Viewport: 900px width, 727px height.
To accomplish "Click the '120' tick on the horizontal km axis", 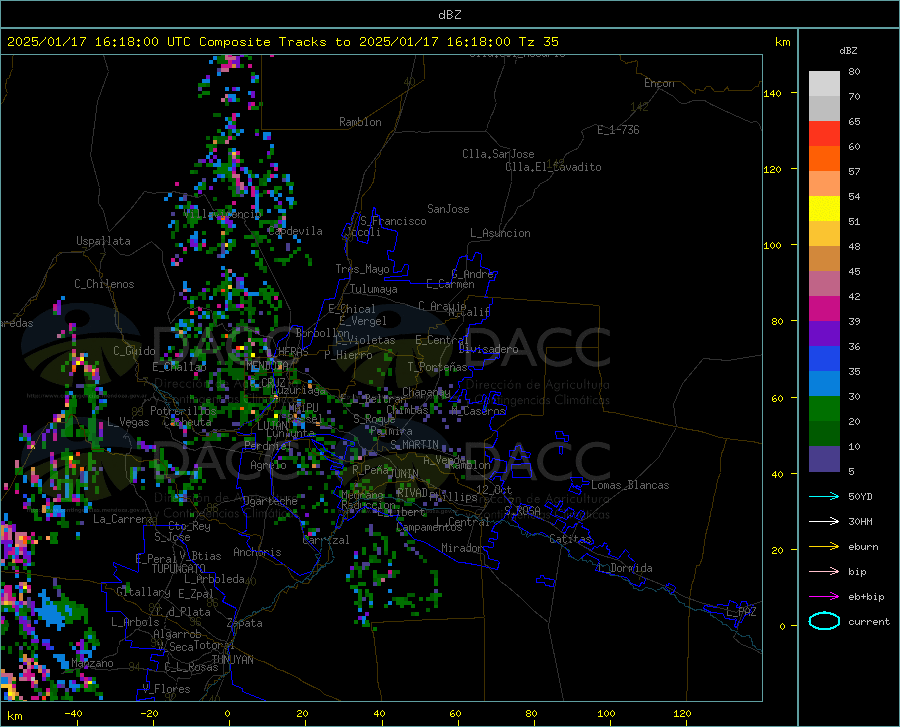I will point(682,713).
